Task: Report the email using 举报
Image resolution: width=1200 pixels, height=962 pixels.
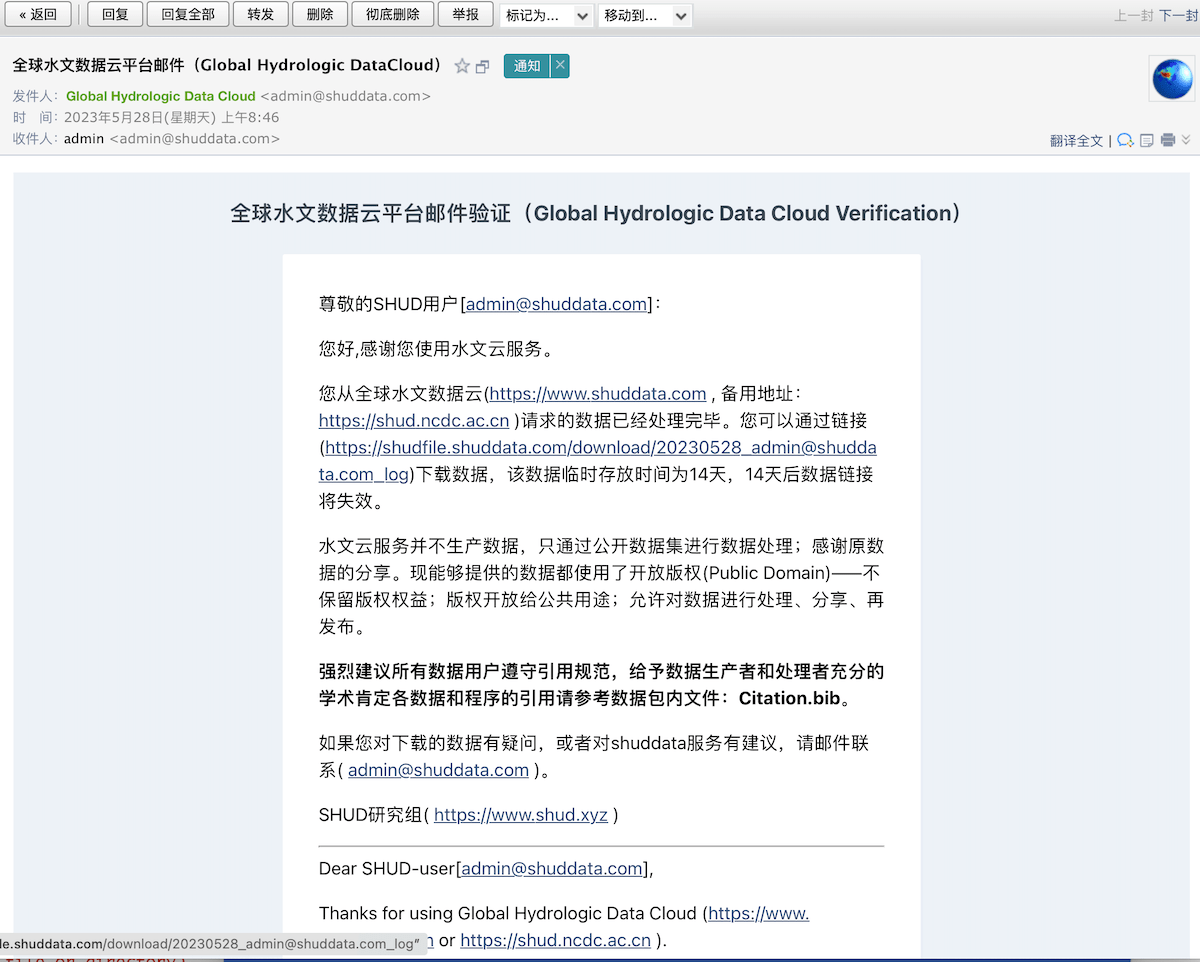Action: click(x=466, y=15)
